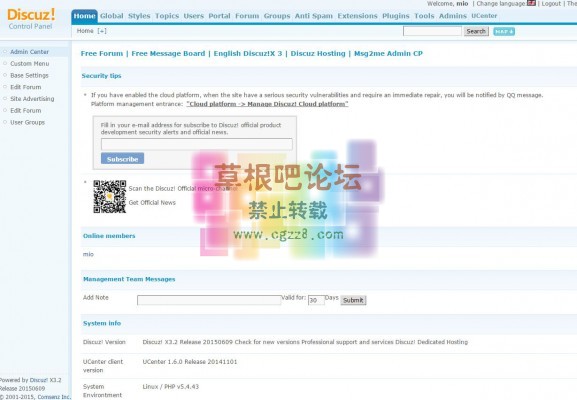Click the Search button
The width and height of the screenshot is (577, 400).
coord(476,31)
